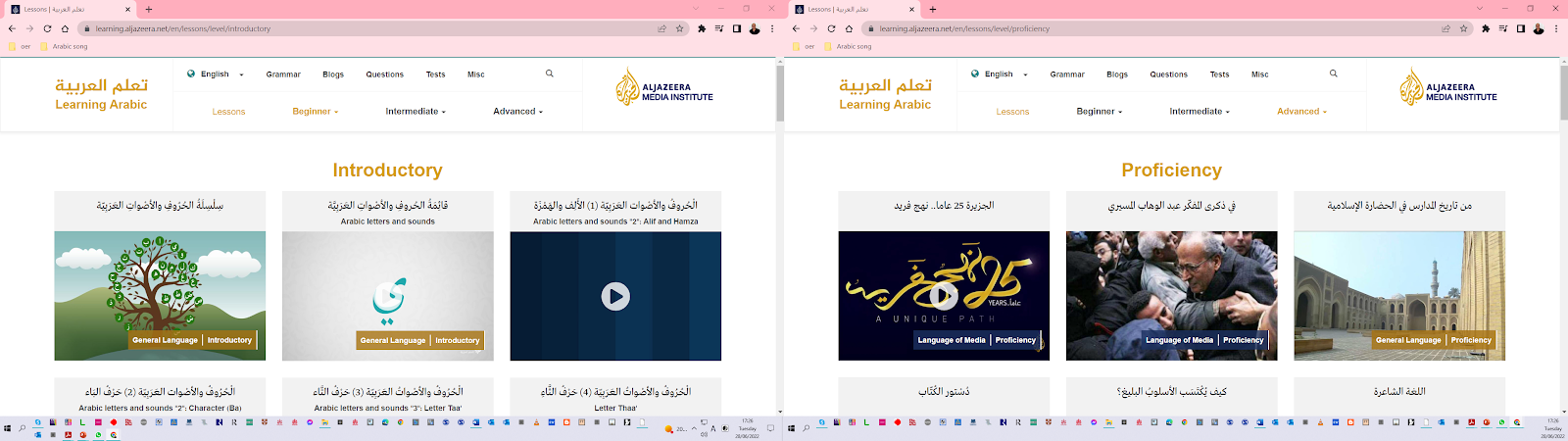
Task: Open the mosque courtyard lesson thumbnail
Action: [1399, 296]
